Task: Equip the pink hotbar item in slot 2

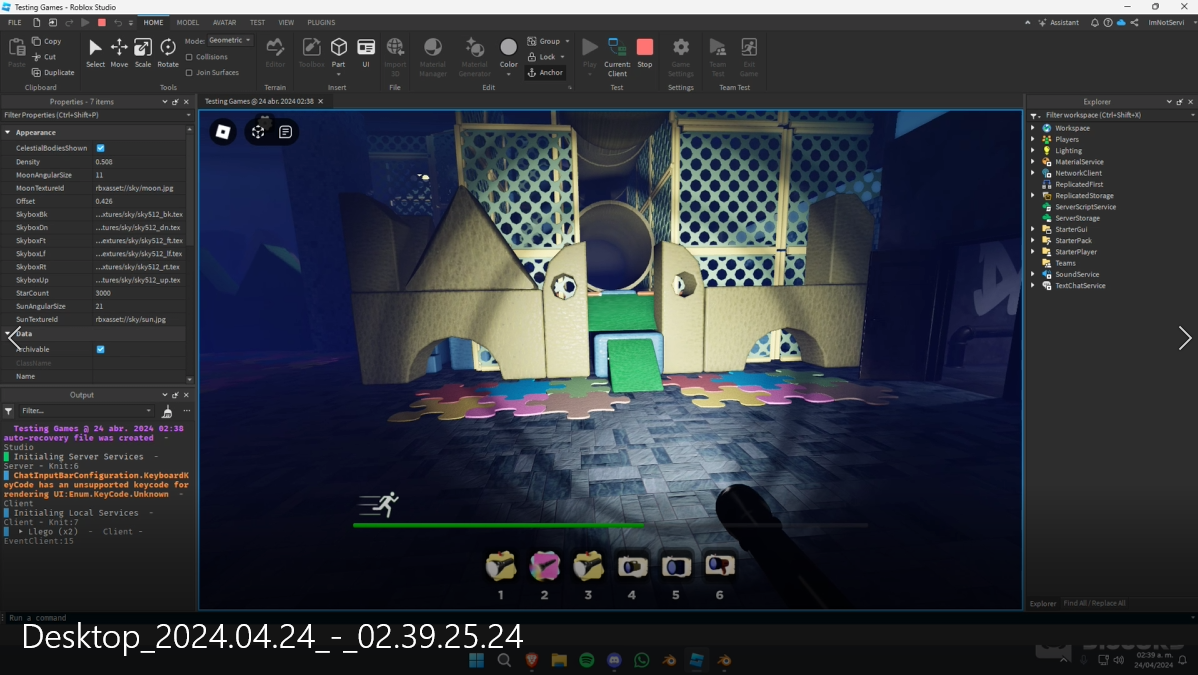Action: pyautogui.click(x=545, y=566)
